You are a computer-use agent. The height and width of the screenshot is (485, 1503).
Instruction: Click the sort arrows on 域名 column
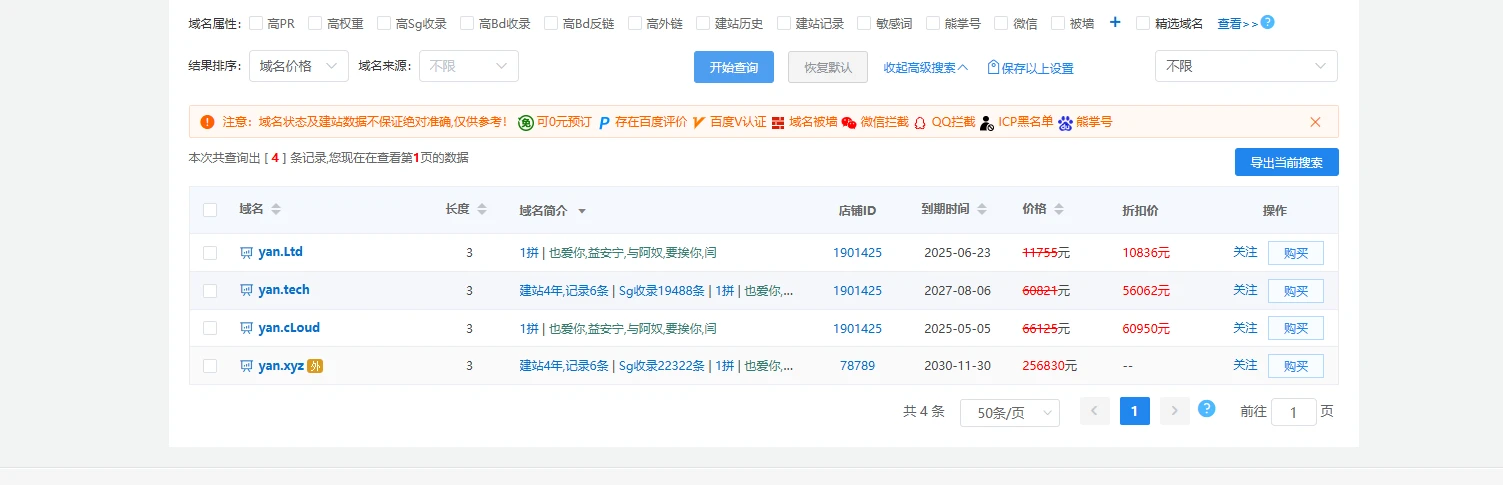pyautogui.click(x=276, y=210)
